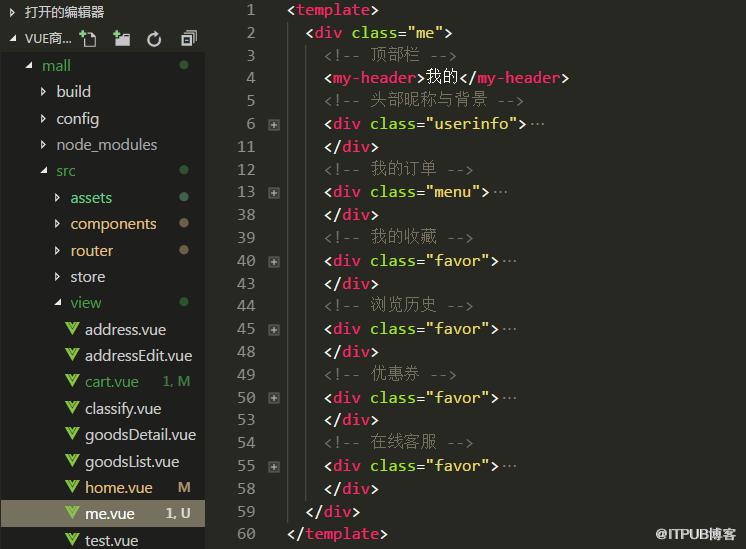Collapse the VUE商... project section
This screenshot has height=549, width=746.
point(13,38)
